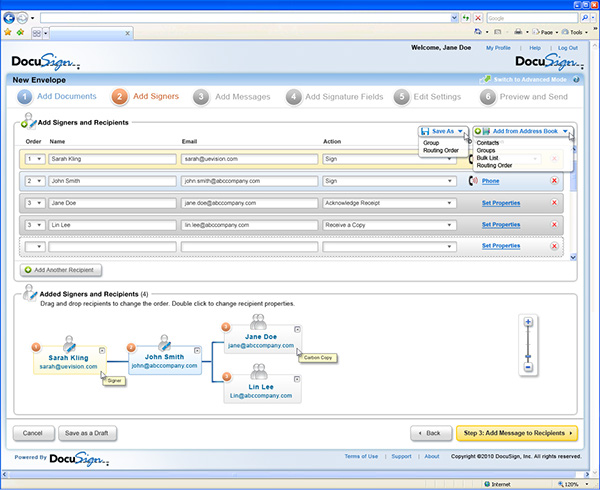This screenshot has height=490, width=600.
Task: Click the browser forward arrow button
Action: tap(22, 18)
